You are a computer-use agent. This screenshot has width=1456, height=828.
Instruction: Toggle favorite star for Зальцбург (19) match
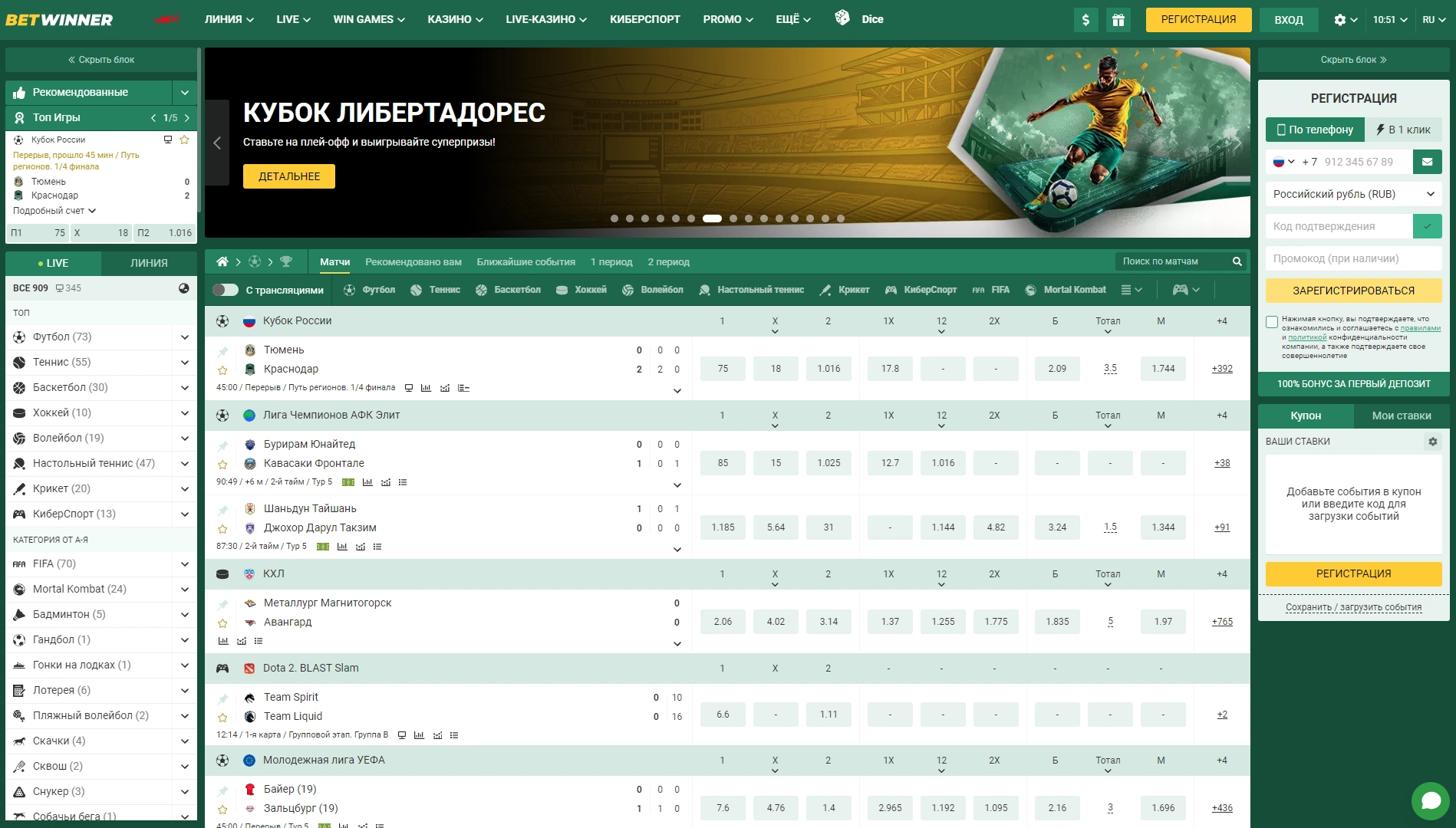point(222,809)
